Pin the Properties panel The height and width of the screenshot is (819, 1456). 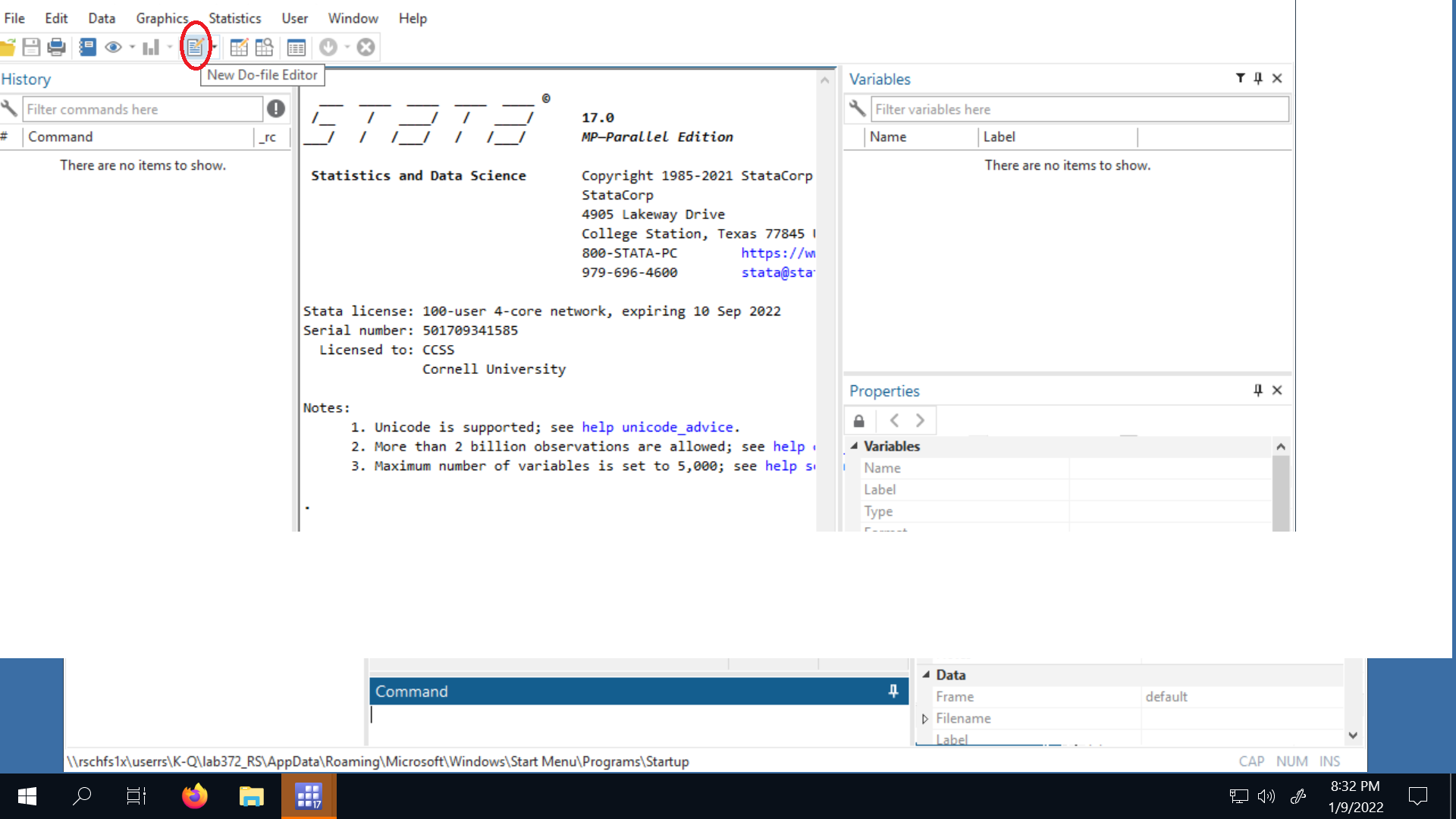[1258, 390]
